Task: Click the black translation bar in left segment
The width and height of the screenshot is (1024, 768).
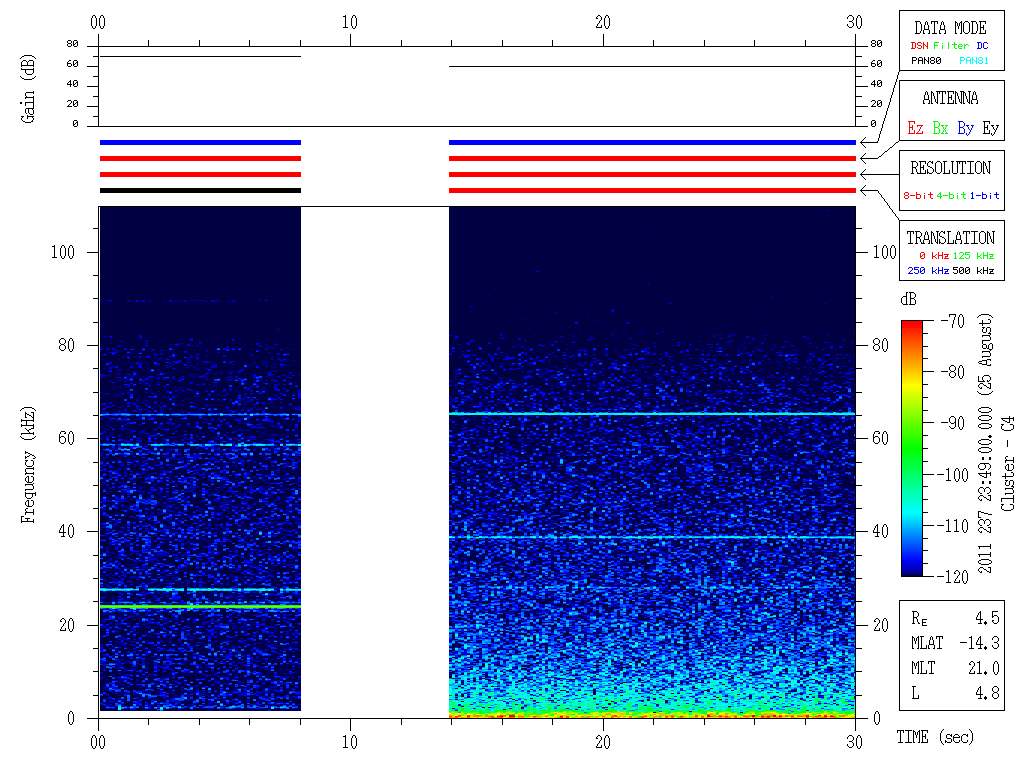Action: [x=200, y=190]
